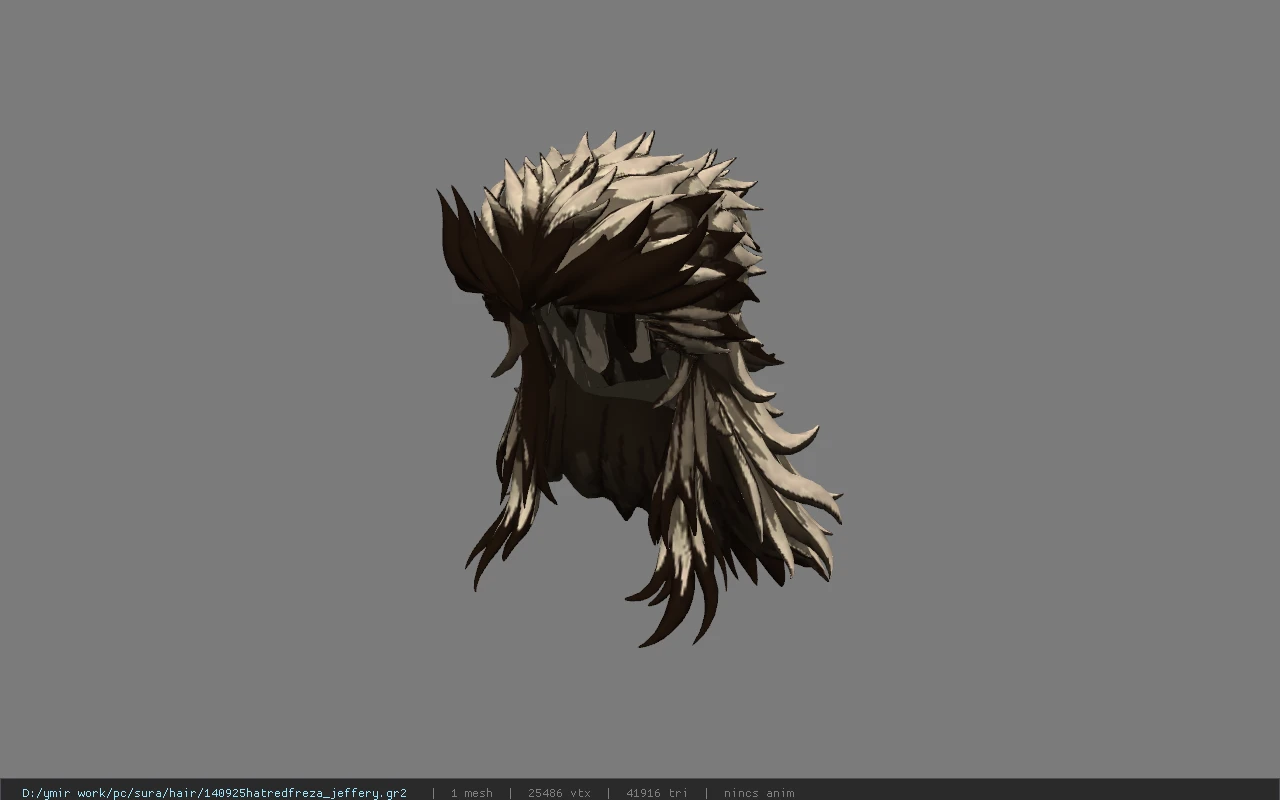Click the '1 mesh' status entry
1280x800 pixels.
pos(472,793)
